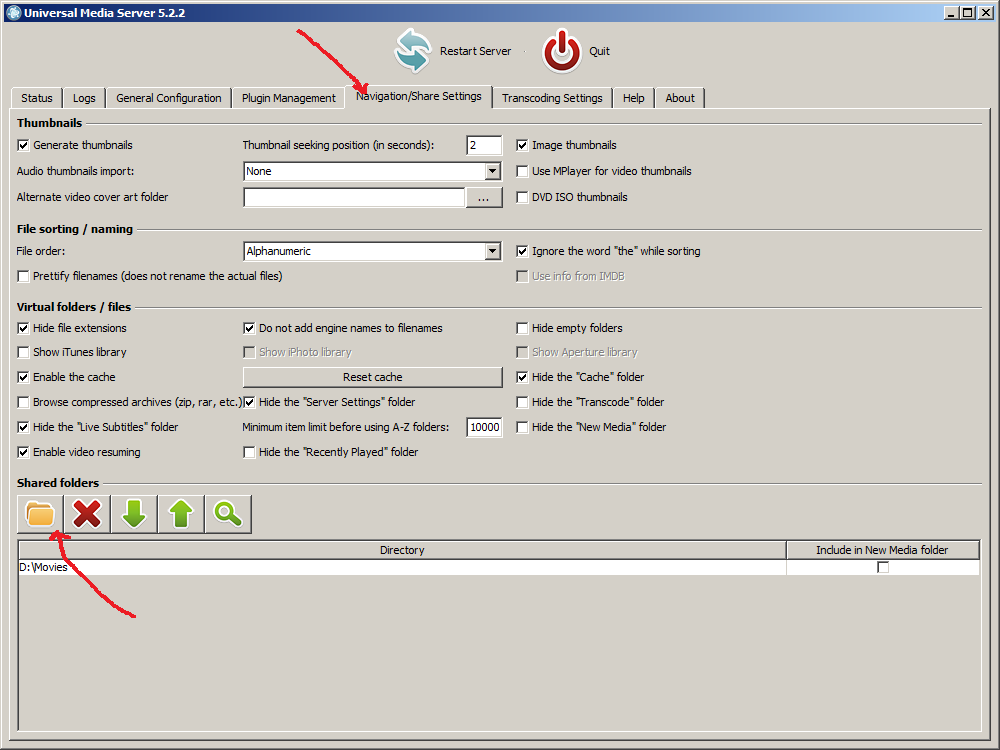This screenshot has width=1000, height=750.
Task: Enable Show iTunes library checkbox
Action: (24, 352)
